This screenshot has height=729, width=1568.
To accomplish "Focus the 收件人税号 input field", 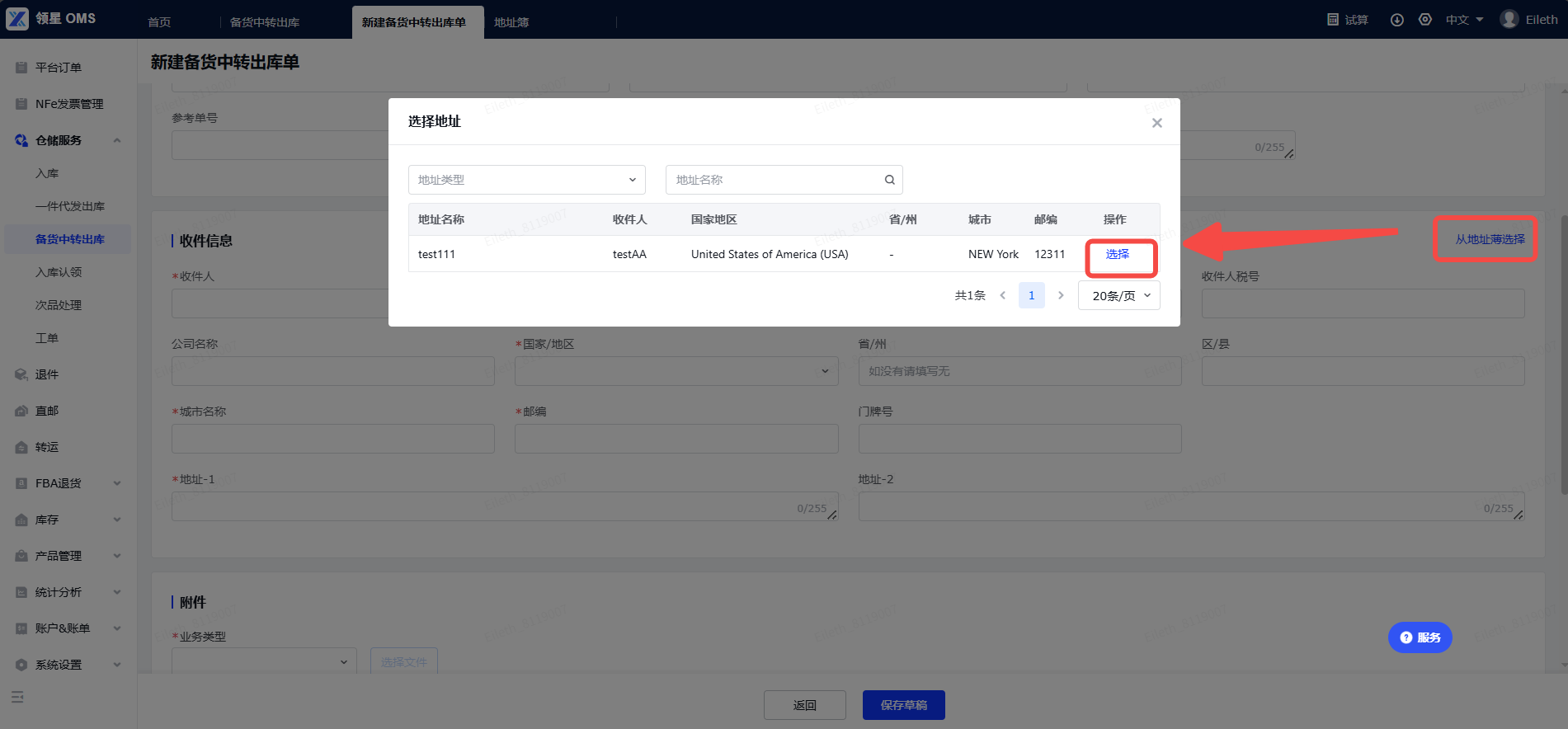I will click(x=1363, y=303).
